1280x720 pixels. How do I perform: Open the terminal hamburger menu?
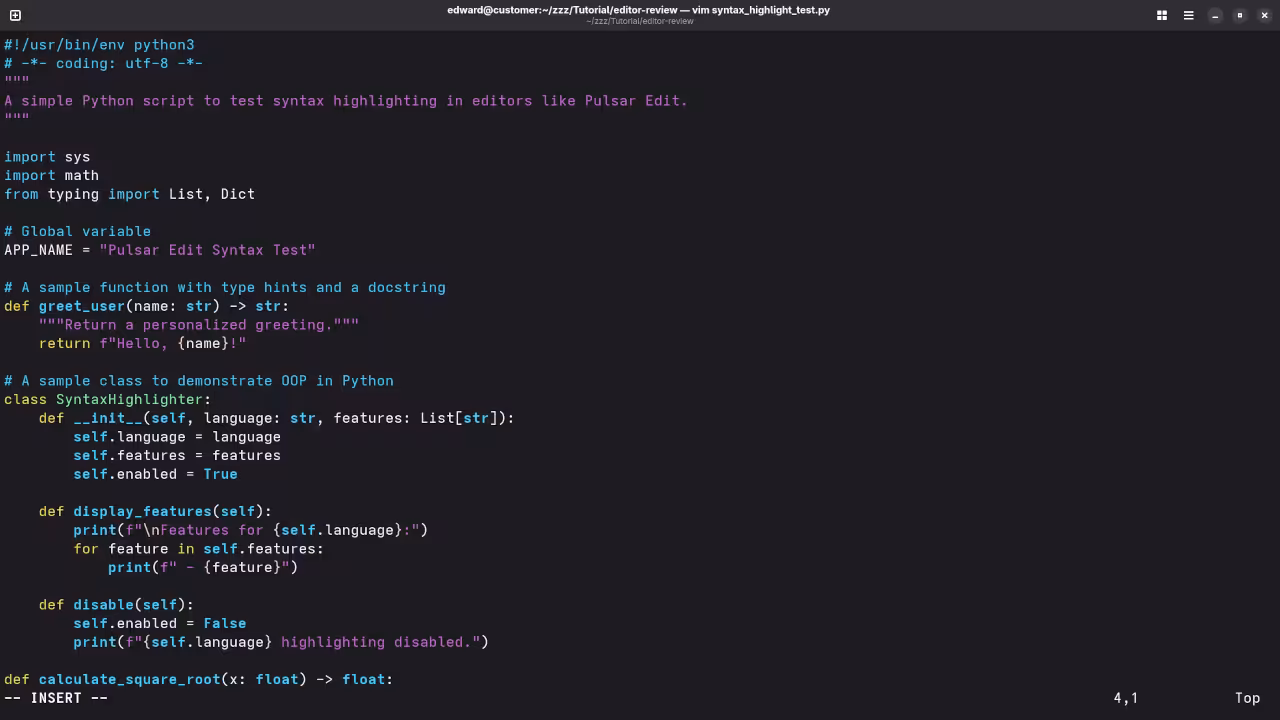pos(1188,15)
